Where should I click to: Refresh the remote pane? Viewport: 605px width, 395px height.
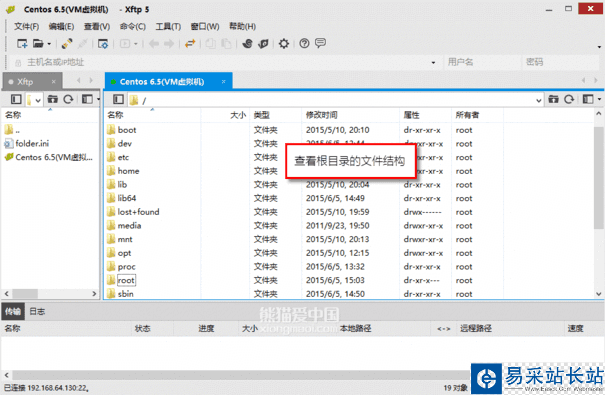(x=569, y=100)
